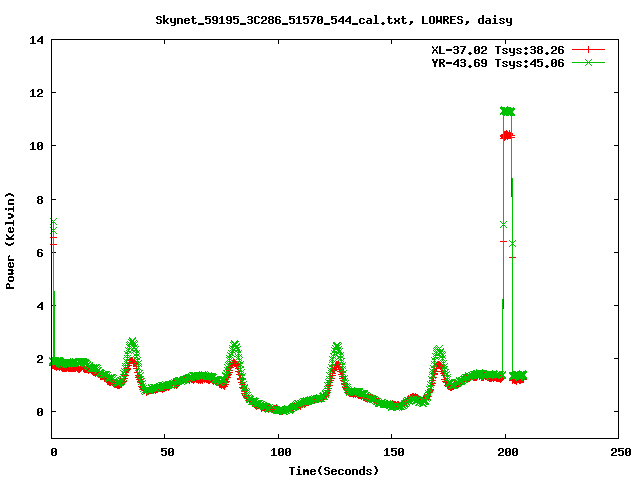This screenshot has height=480, width=640.
Task: Click y-axis tick label 12
Action: click(x=37, y=93)
